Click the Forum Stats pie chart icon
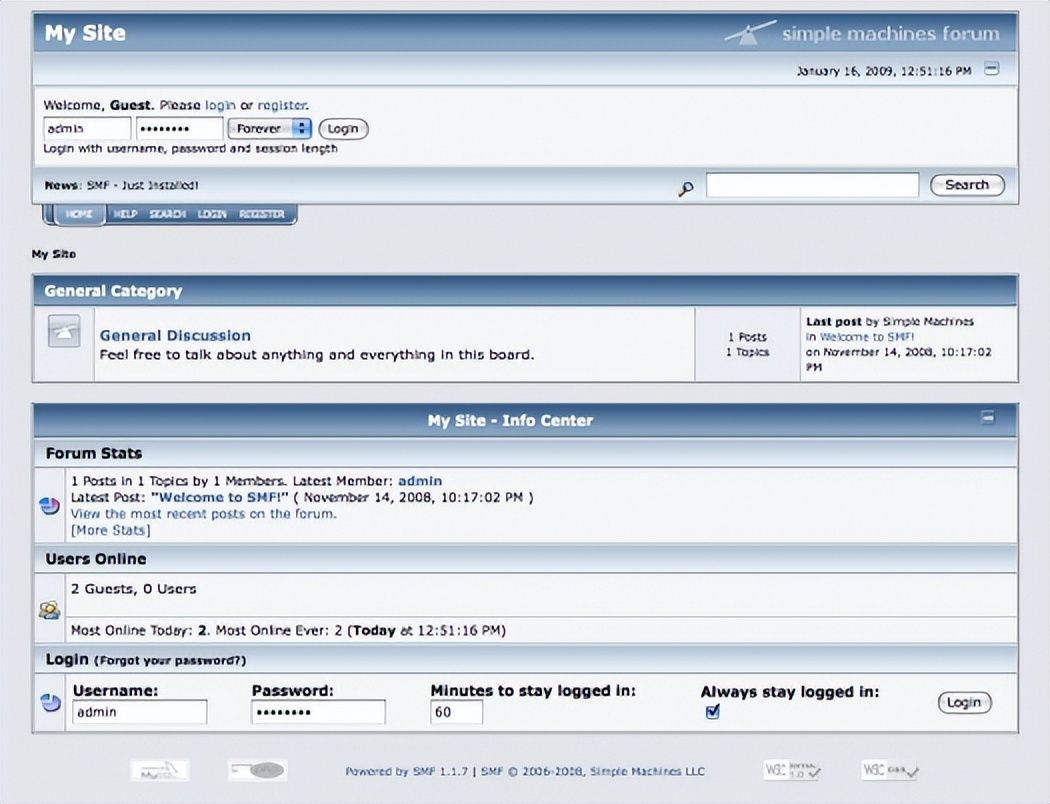The height and width of the screenshot is (804, 1050). [x=50, y=505]
